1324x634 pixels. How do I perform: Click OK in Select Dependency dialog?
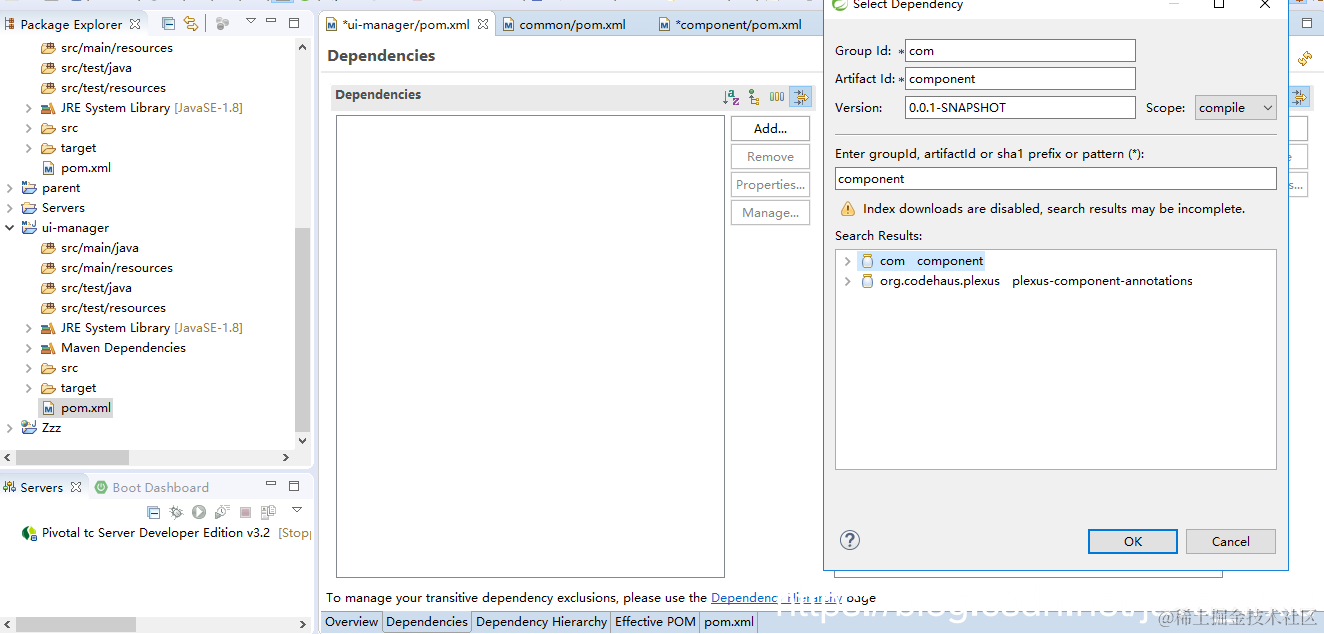1132,541
